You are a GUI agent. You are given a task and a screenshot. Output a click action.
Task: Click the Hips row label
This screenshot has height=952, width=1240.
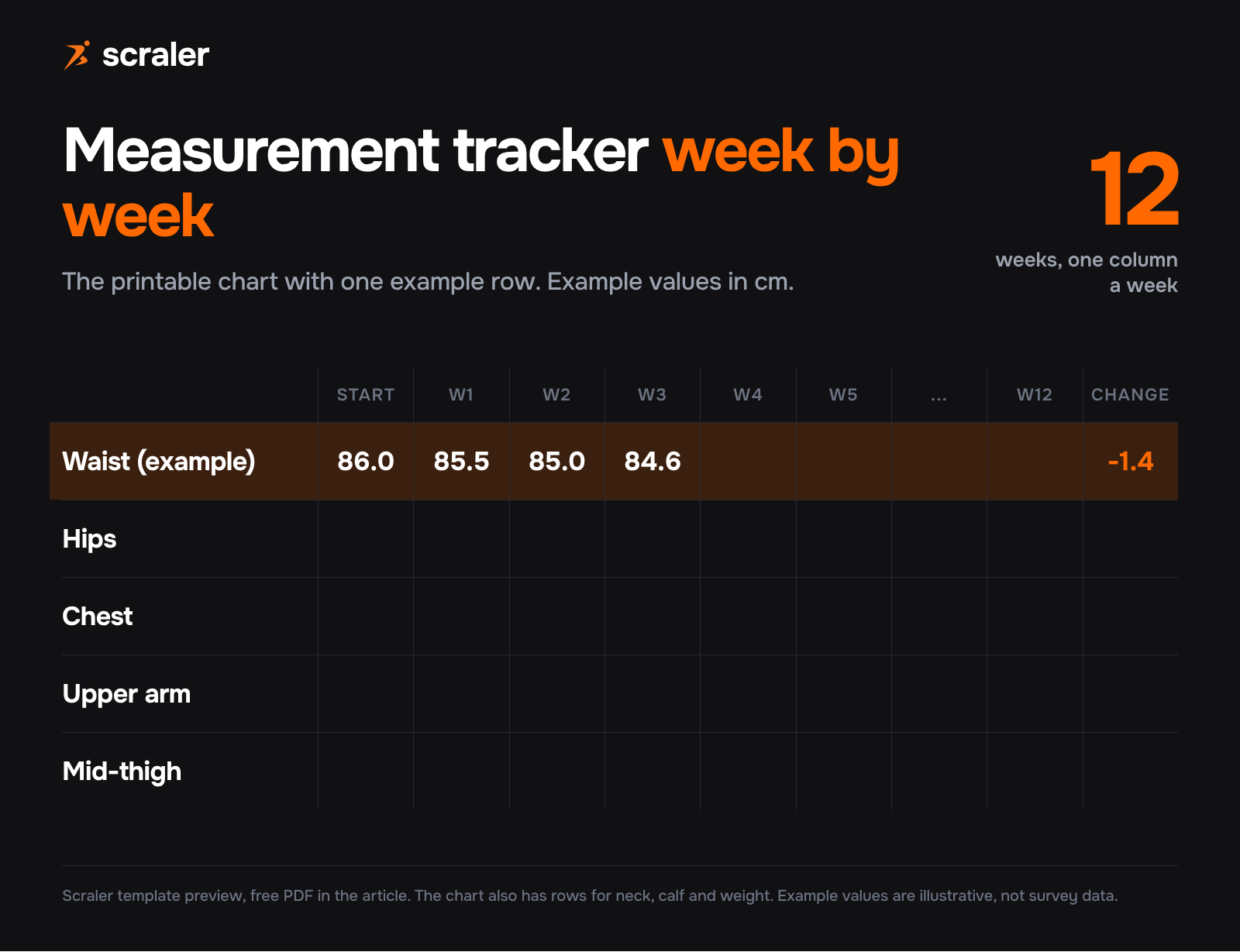click(89, 539)
